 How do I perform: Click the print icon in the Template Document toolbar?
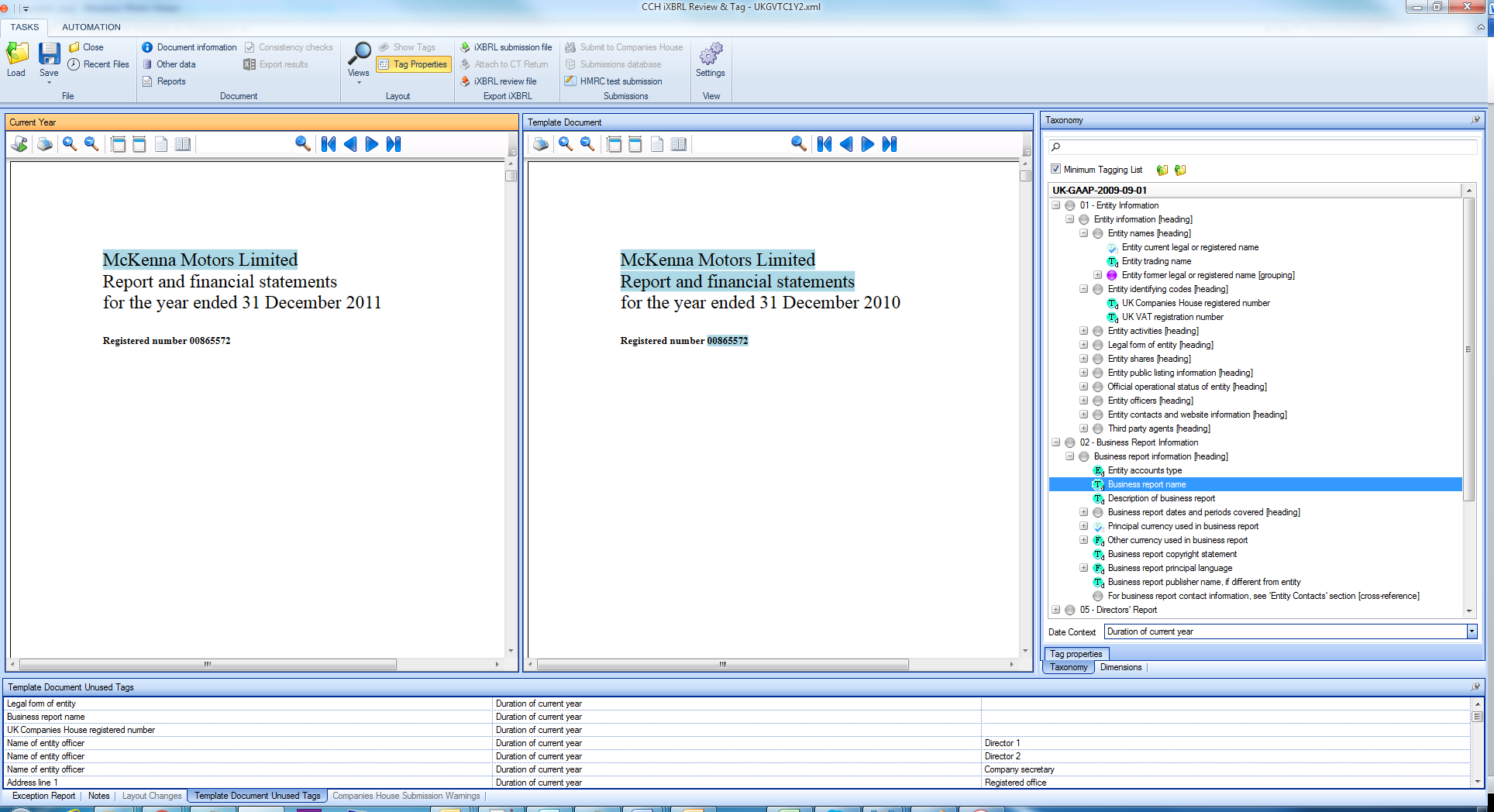pos(541,144)
